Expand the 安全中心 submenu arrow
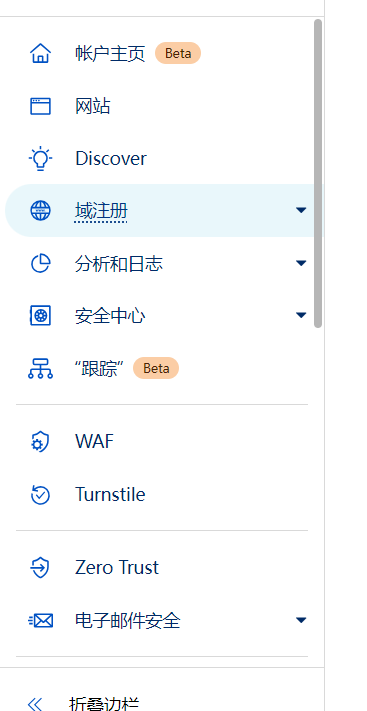This screenshot has height=711, width=367. (301, 315)
